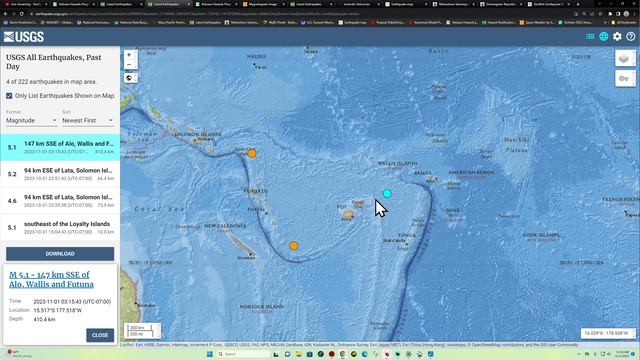Select the 4.6 ESE of Lata earthquake entry
The width and height of the screenshot is (640, 360).
click(x=60, y=201)
